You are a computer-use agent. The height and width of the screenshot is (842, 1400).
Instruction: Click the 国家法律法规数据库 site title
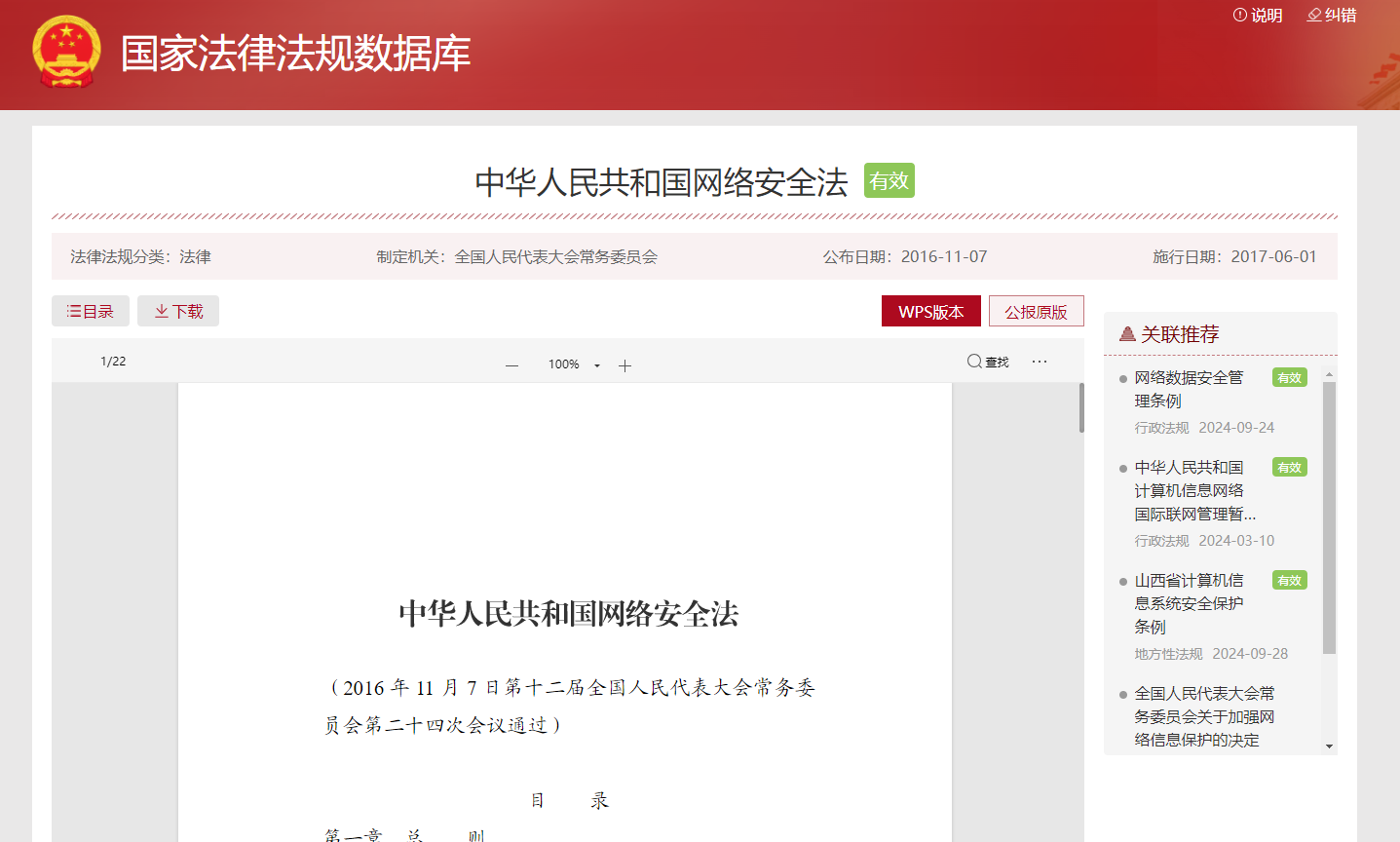click(295, 54)
